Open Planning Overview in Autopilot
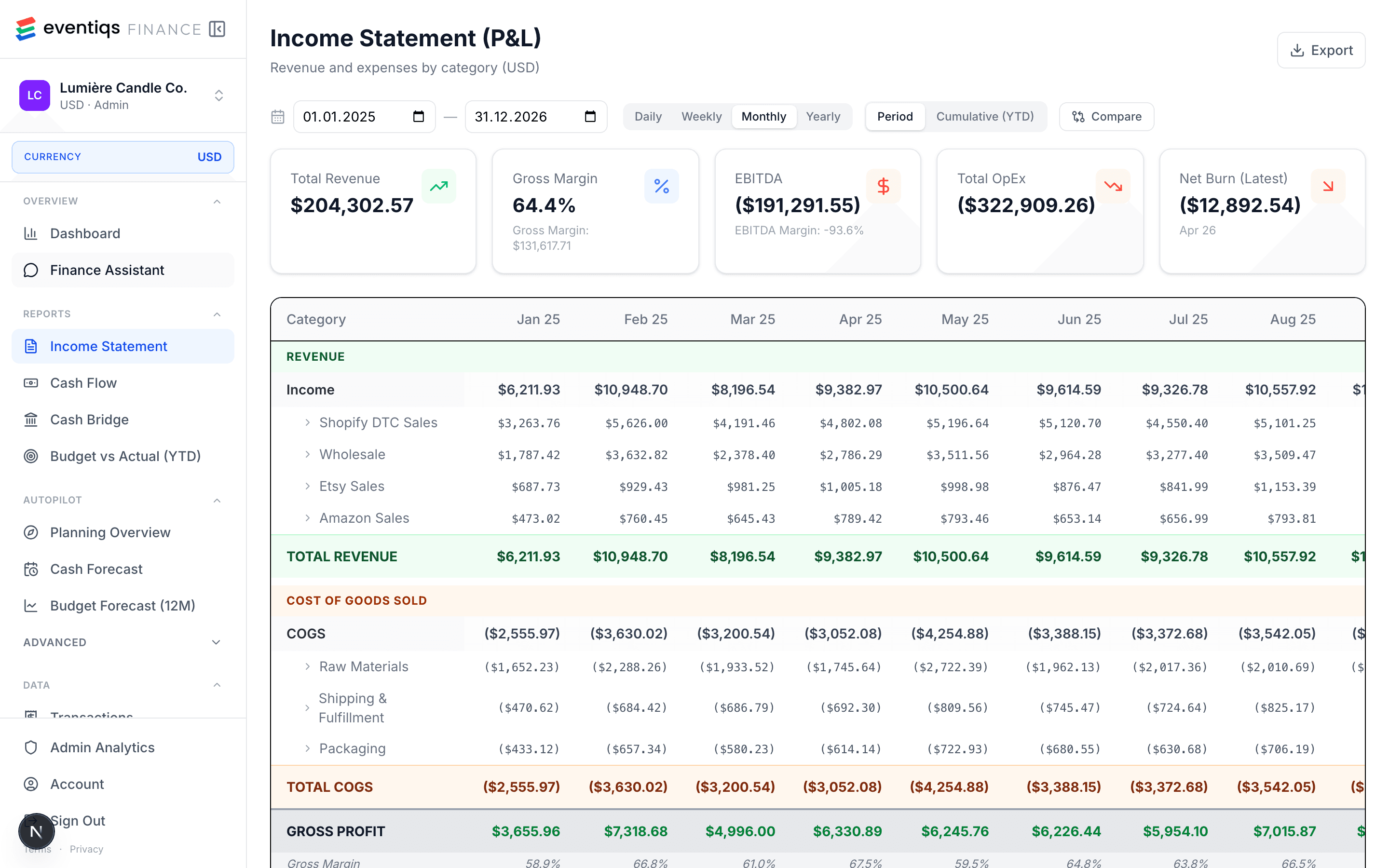Viewport: 1389px width, 868px height. (x=109, y=532)
